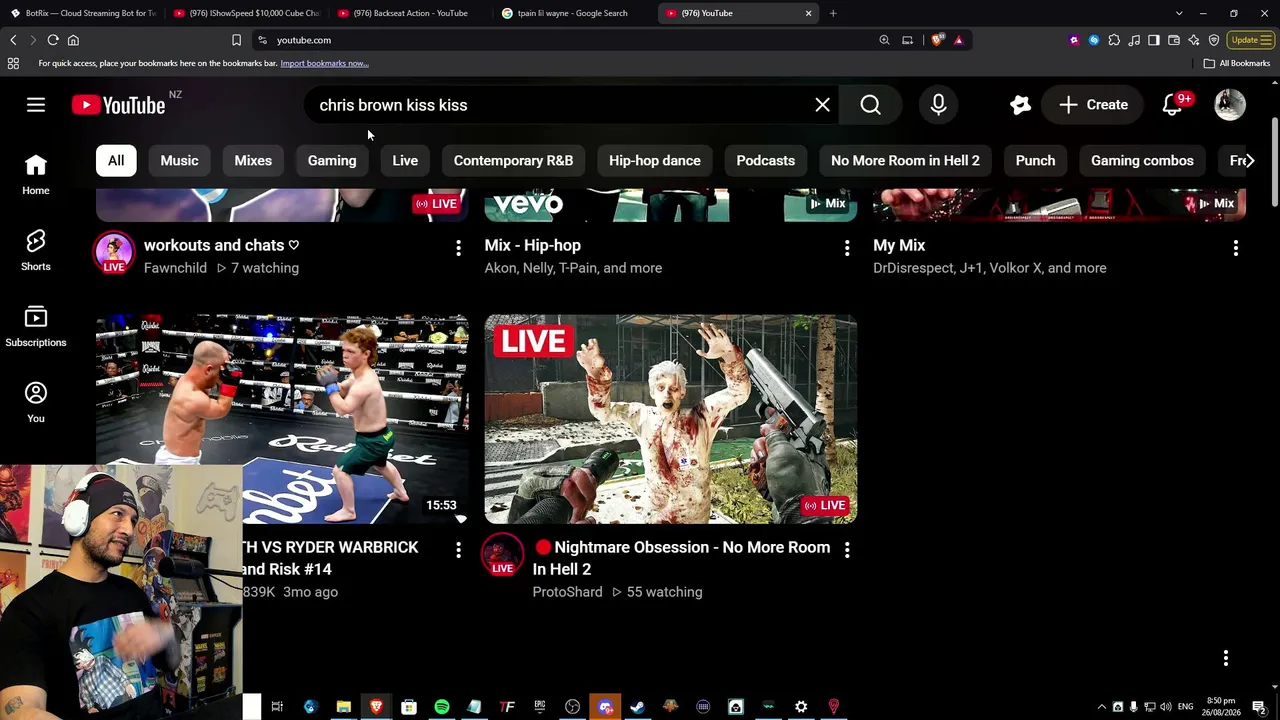The width and height of the screenshot is (1280, 720).
Task: Open options for My Mix
Action: click(x=1236, y=247)
